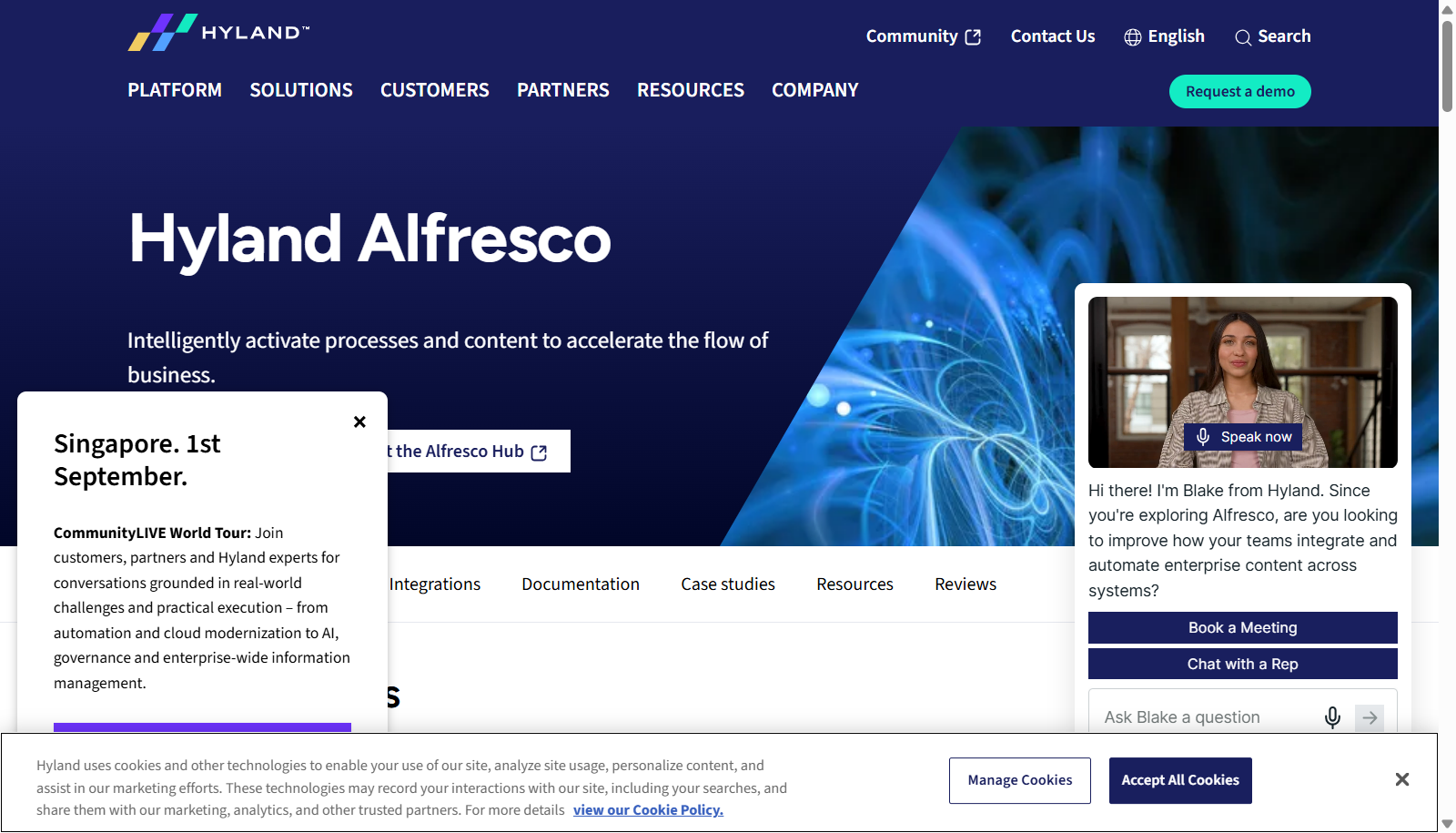Viewport: 1456px width, 833px height.
Task: Switch to the Integrations tab
Action: click(435, 584)
